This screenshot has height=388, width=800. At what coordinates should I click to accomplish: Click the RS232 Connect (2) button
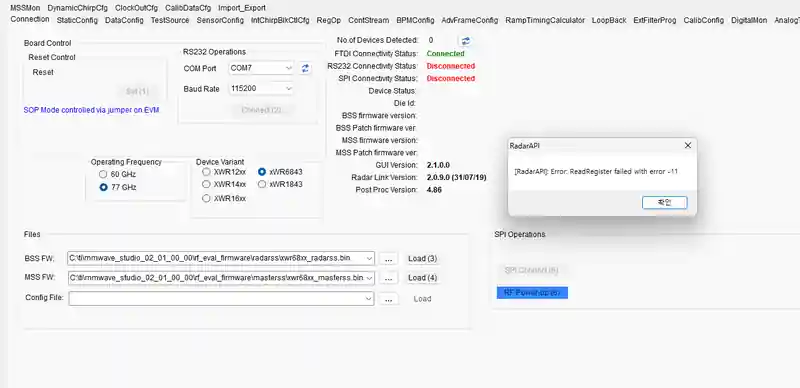pos(261,110)
